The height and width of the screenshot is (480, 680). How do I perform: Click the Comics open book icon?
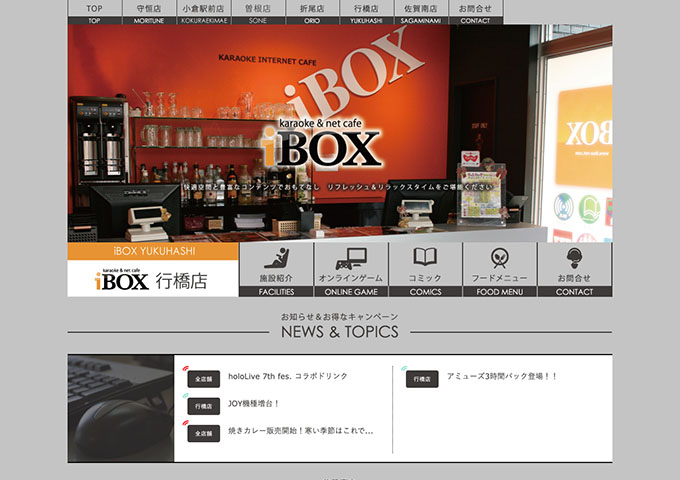425,257
